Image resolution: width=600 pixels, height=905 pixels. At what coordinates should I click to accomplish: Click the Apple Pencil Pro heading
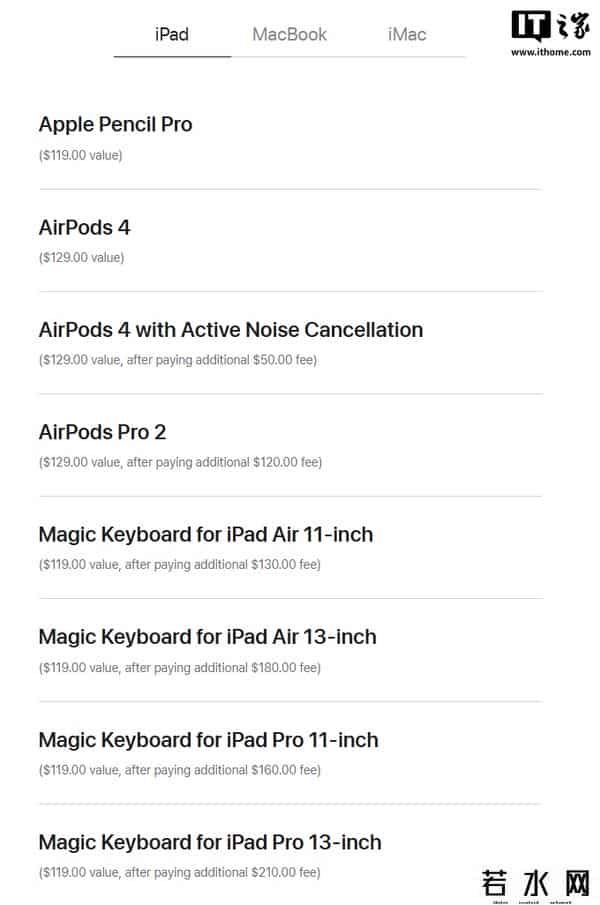115,125
